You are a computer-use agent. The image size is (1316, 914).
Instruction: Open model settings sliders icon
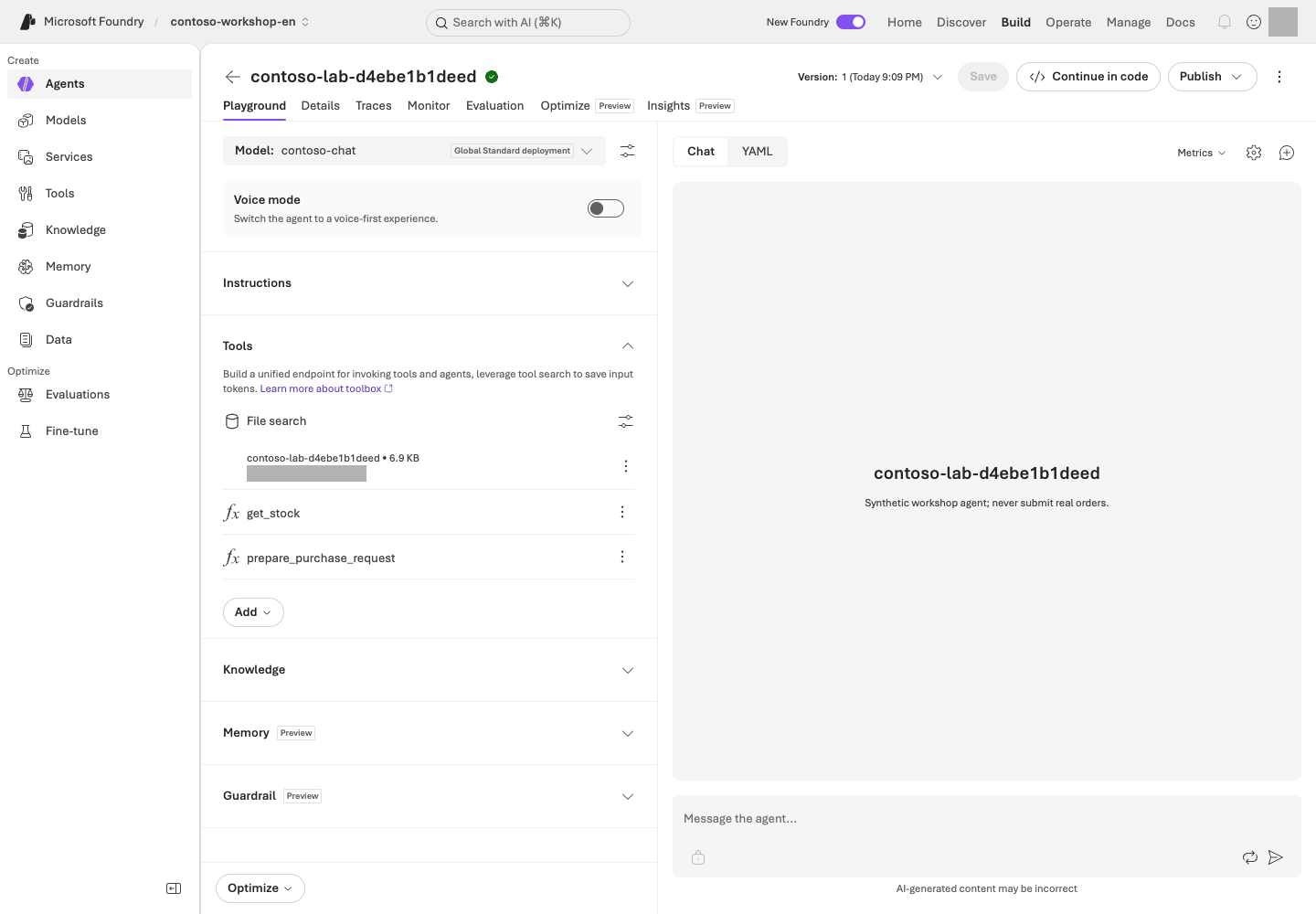(628, 151)
